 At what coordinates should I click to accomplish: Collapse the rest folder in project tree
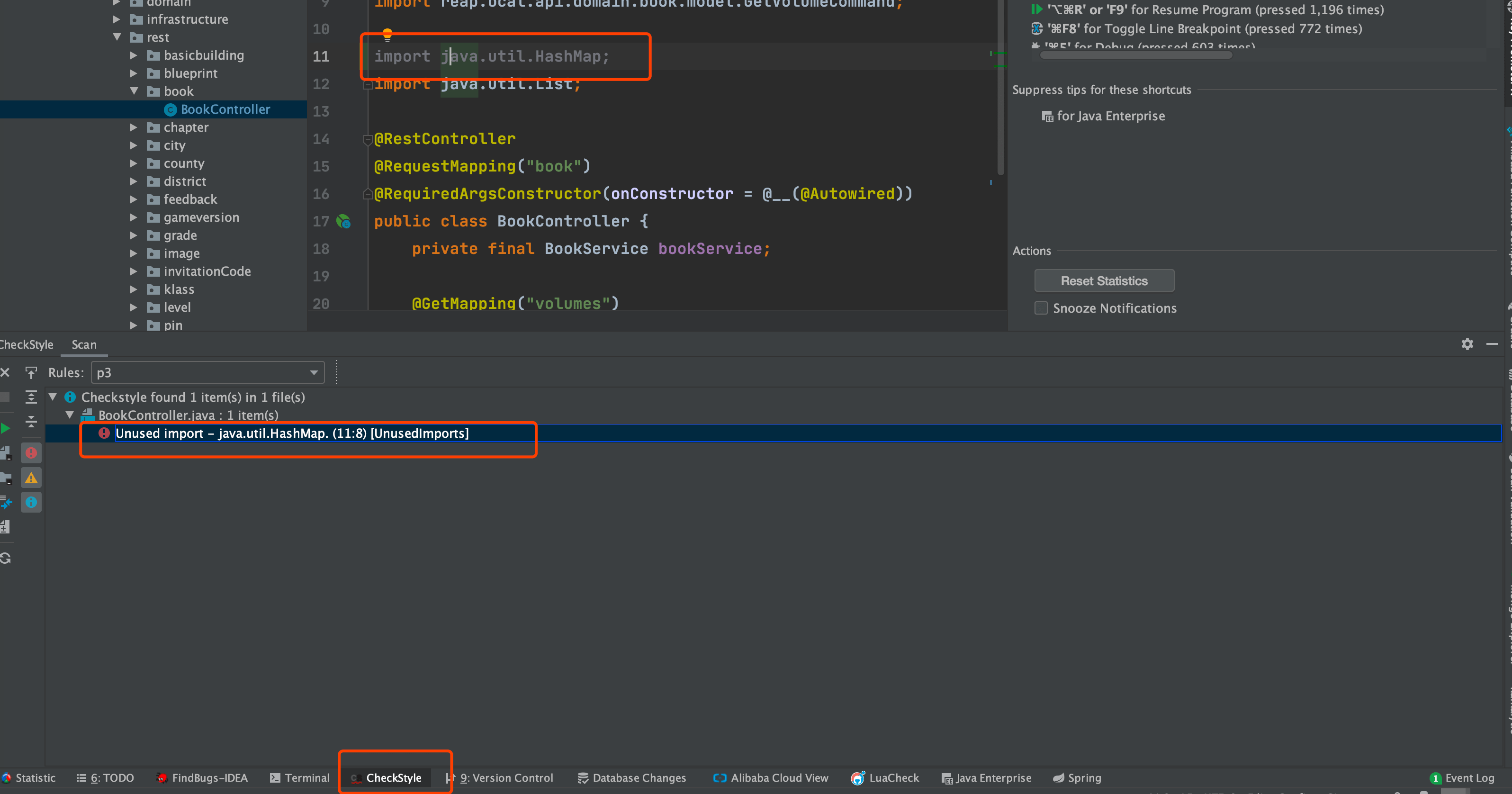(x=117, y=37)
